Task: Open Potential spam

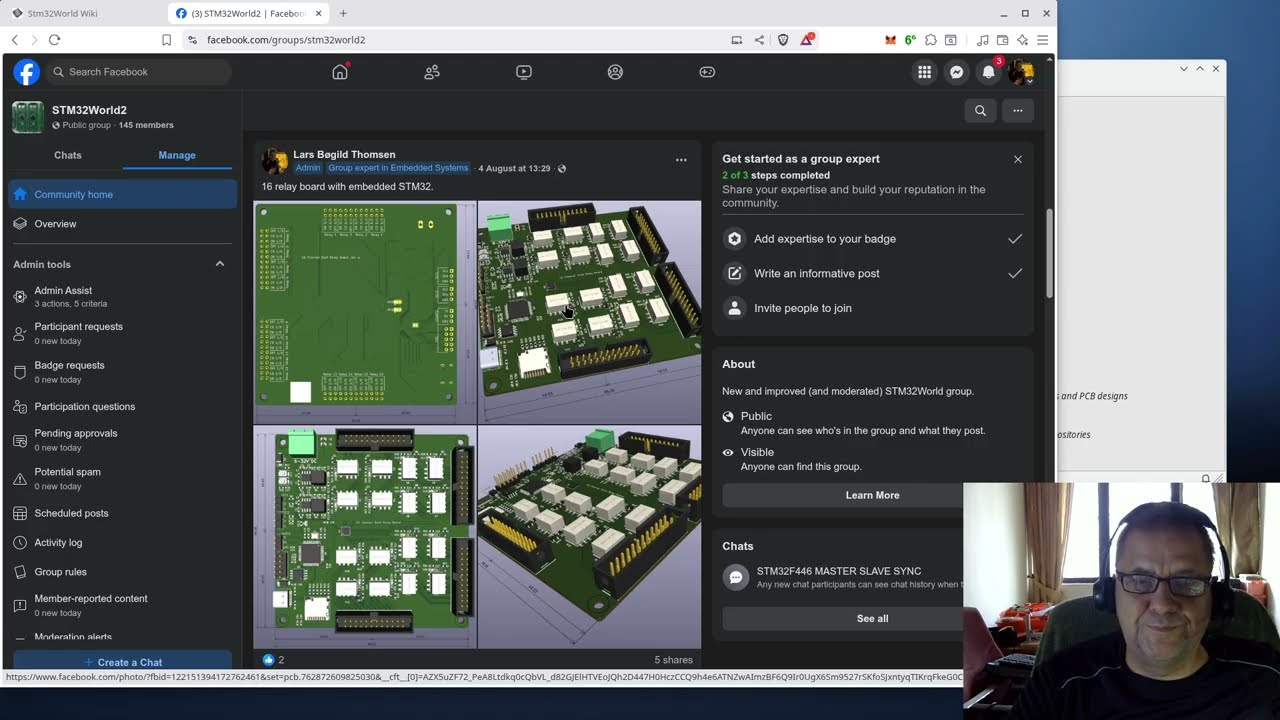Action: click(122, 478)
